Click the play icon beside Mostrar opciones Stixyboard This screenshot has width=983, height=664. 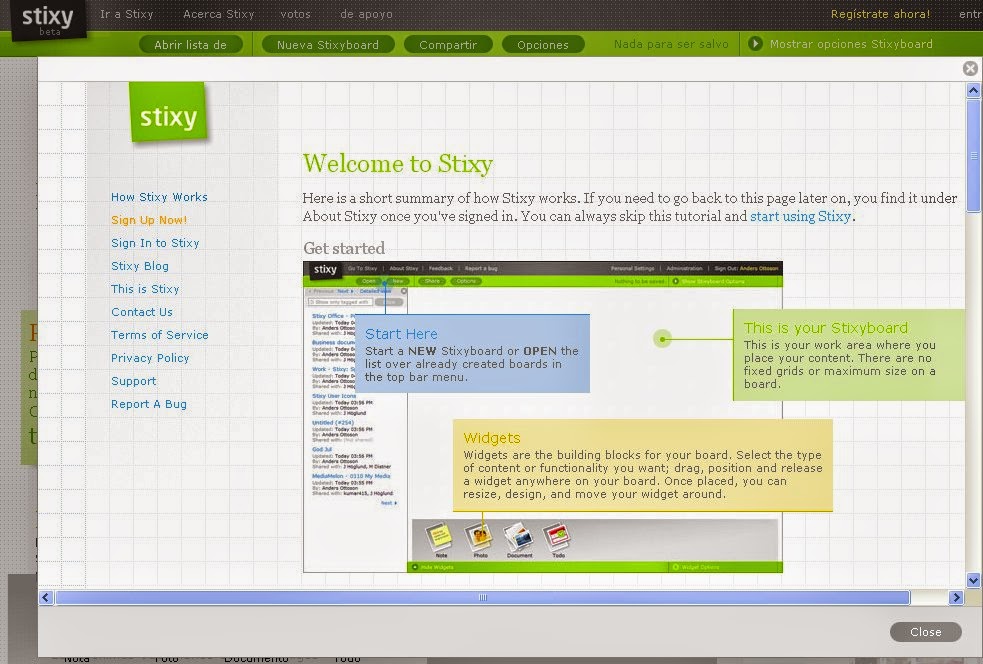(x=755, y=44)
